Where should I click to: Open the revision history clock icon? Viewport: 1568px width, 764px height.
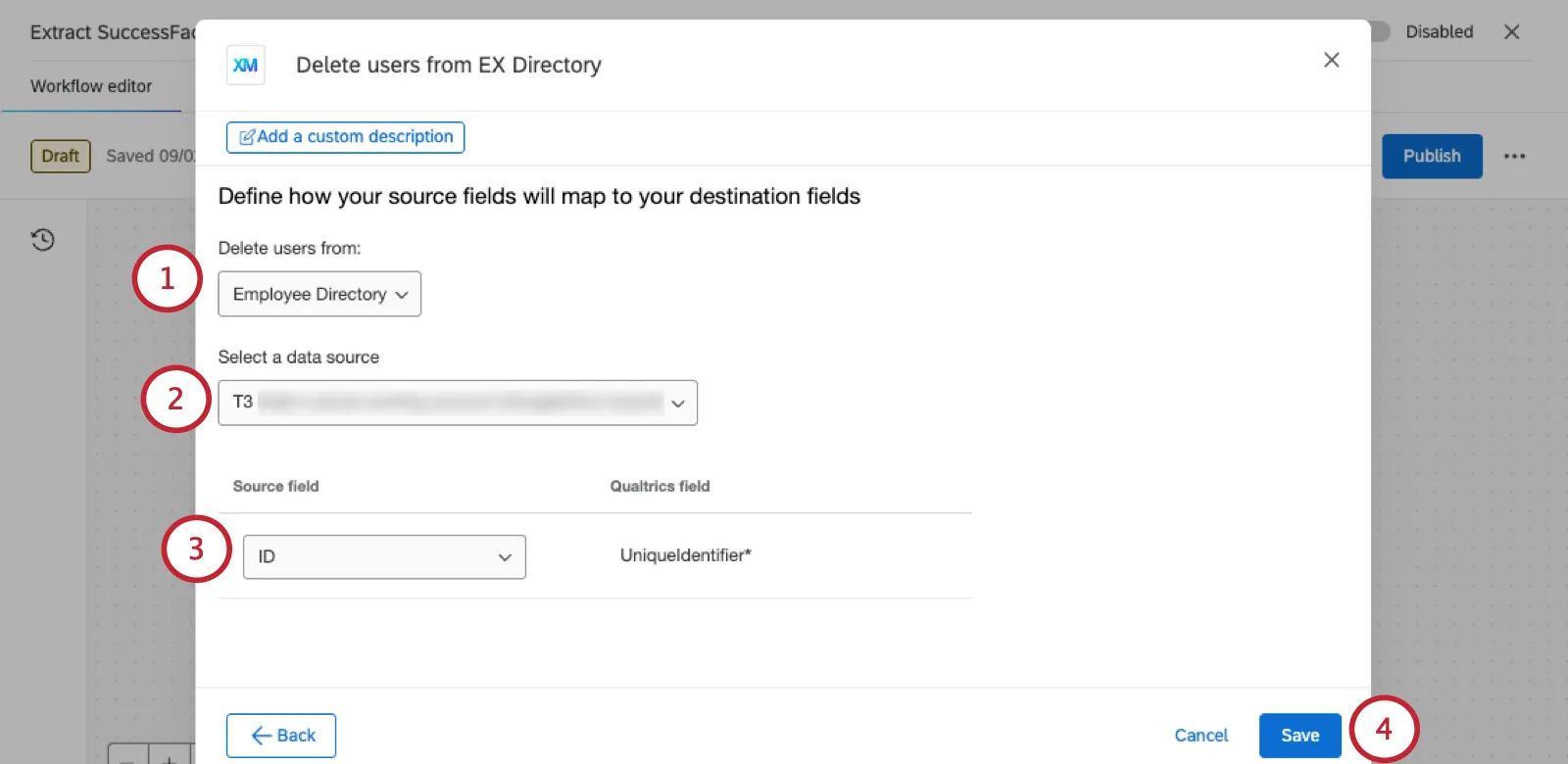pos(42,240)
